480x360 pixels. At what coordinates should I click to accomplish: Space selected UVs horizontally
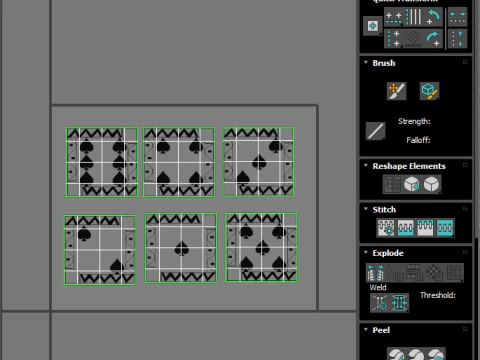457,17
